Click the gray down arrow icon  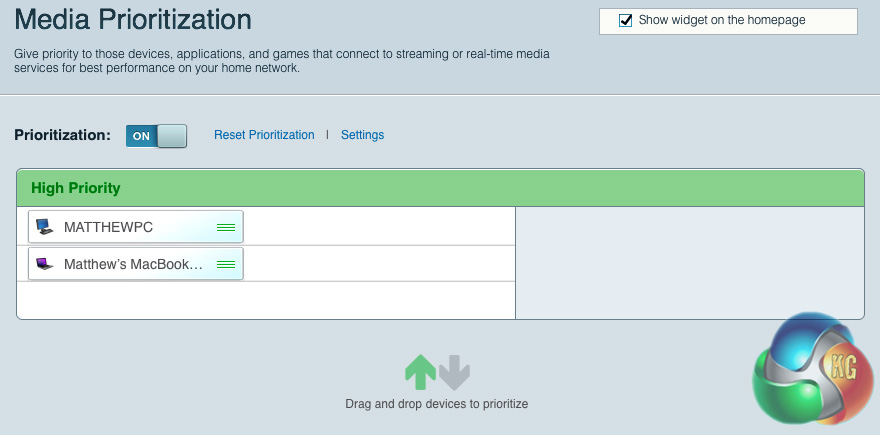[x=454, y=372]
